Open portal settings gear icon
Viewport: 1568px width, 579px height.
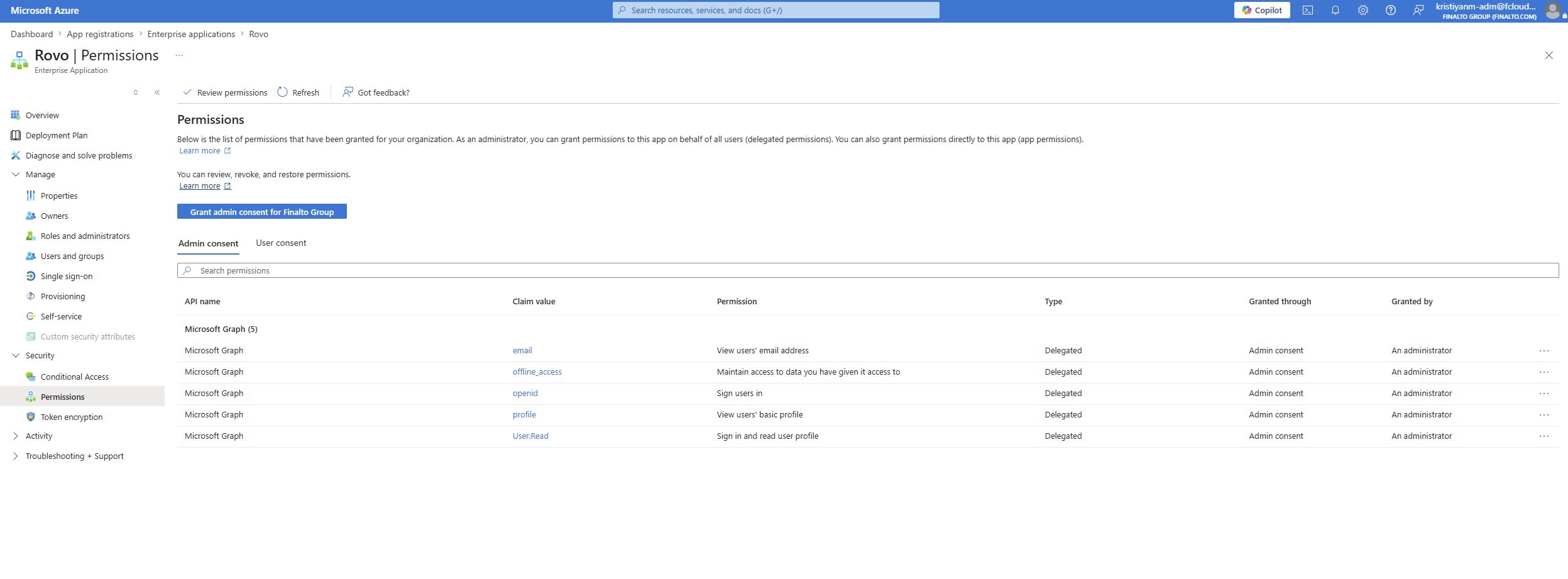(x=1363, y=10)
